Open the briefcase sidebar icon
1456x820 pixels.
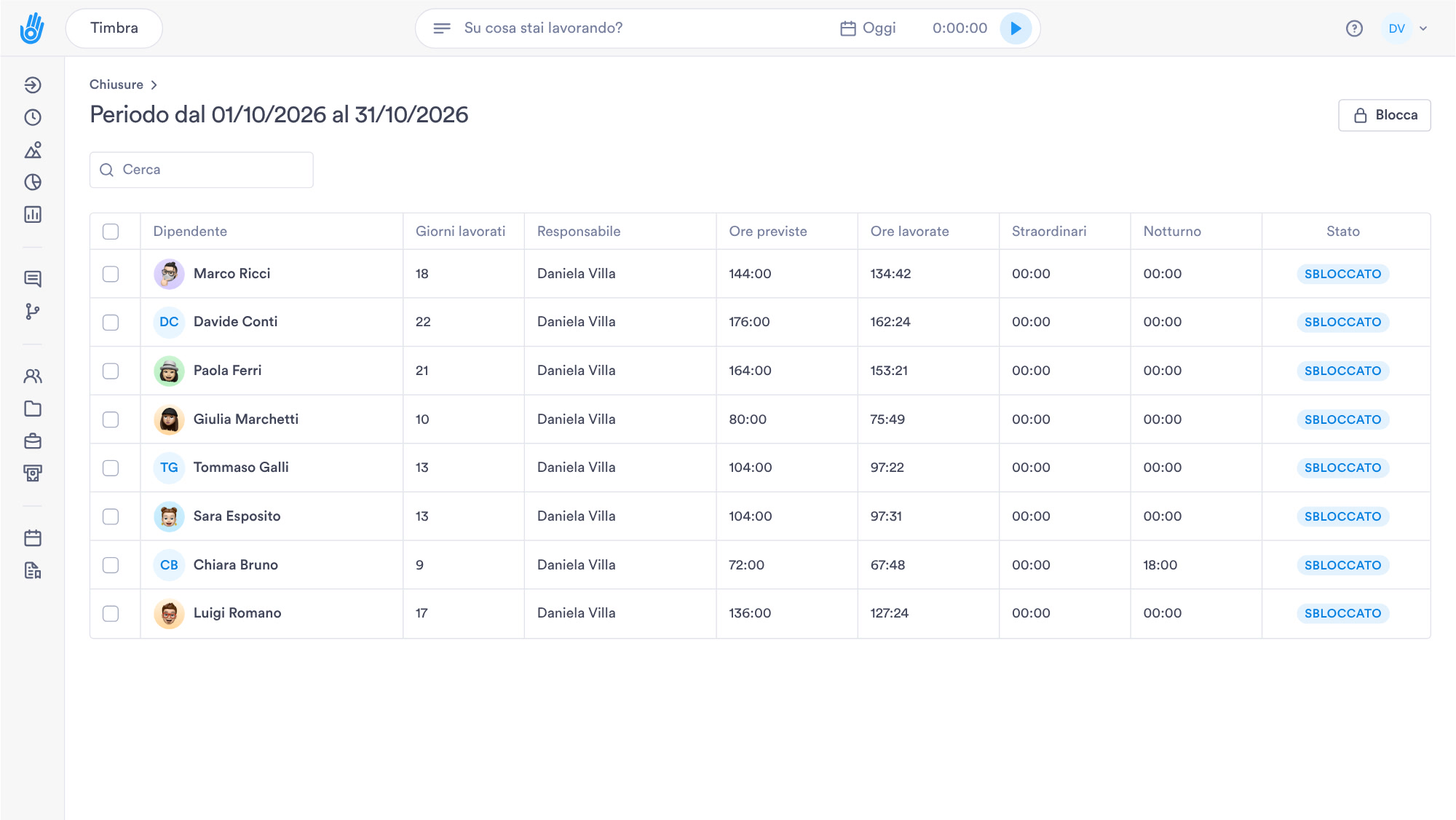pos(33,441)
